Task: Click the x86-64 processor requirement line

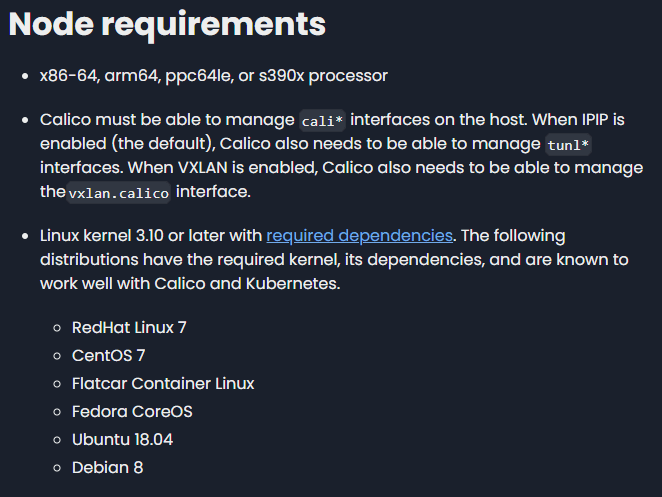Action: [213, 76]
